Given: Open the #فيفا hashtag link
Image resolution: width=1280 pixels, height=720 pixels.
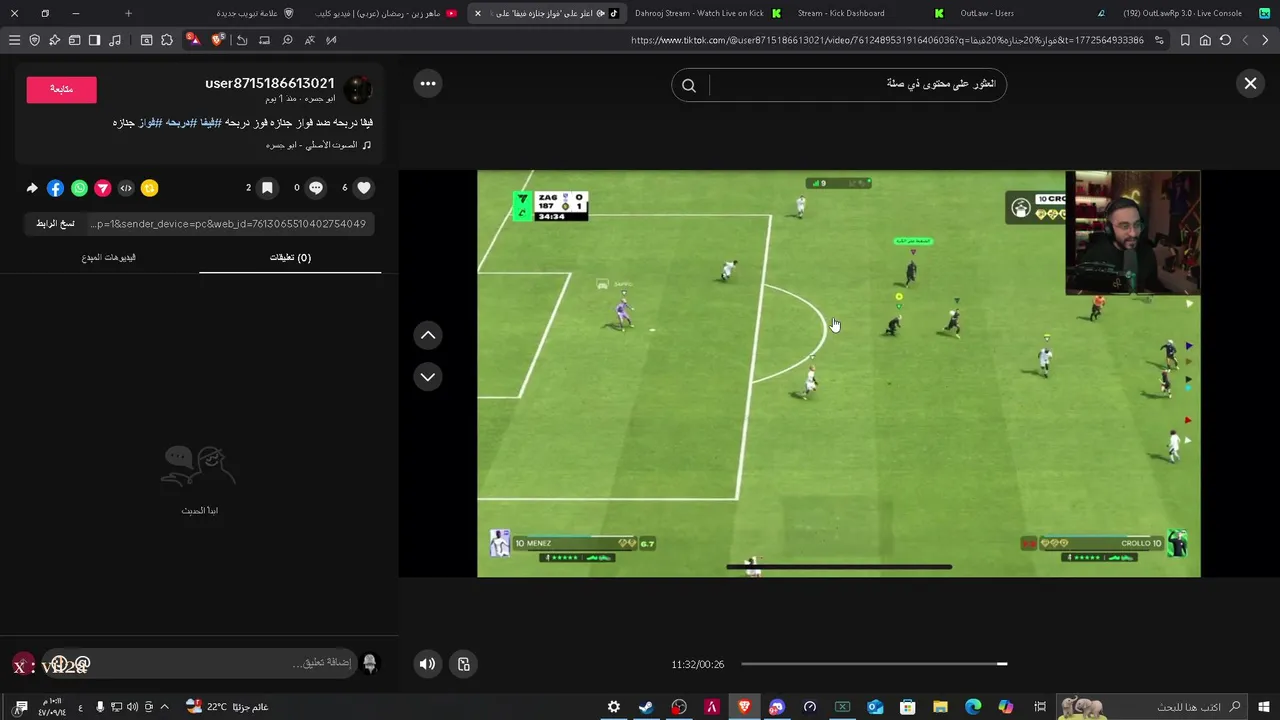Looking at the screenshot, I should [x=210, y=122].
